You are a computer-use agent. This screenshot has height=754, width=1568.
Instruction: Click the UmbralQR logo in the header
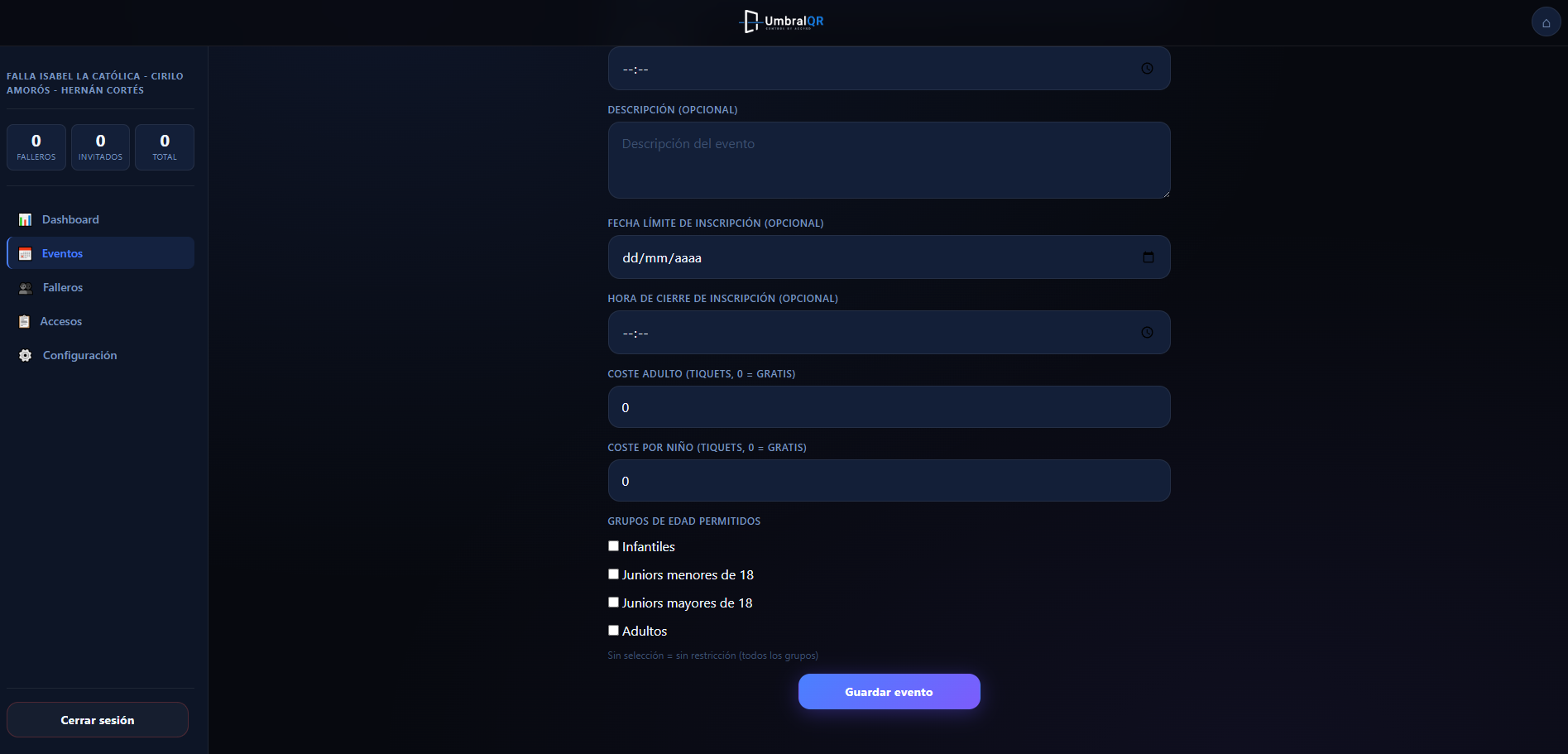click(x=782, y=22)
